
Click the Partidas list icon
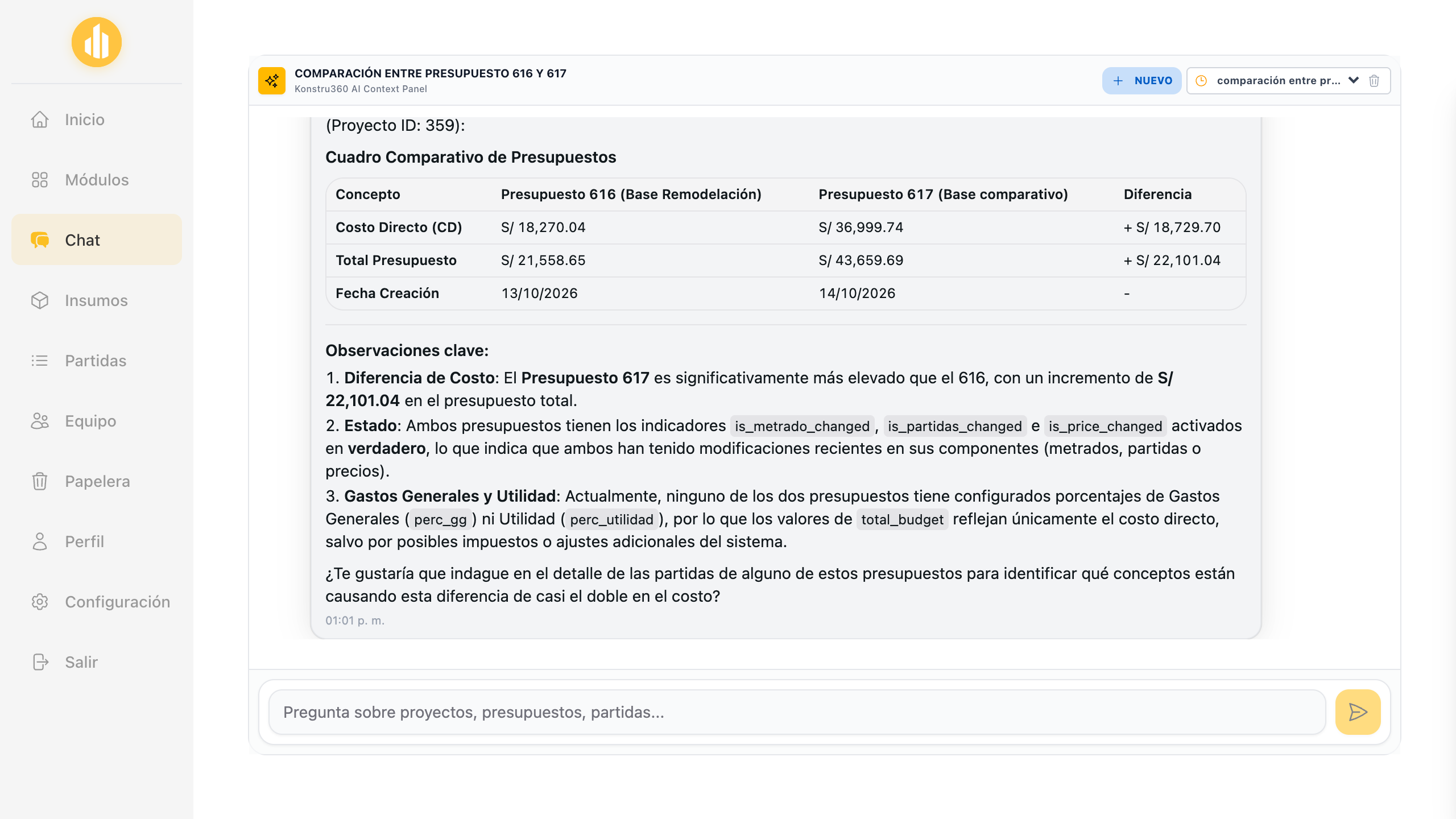click(x=40, y=361)
